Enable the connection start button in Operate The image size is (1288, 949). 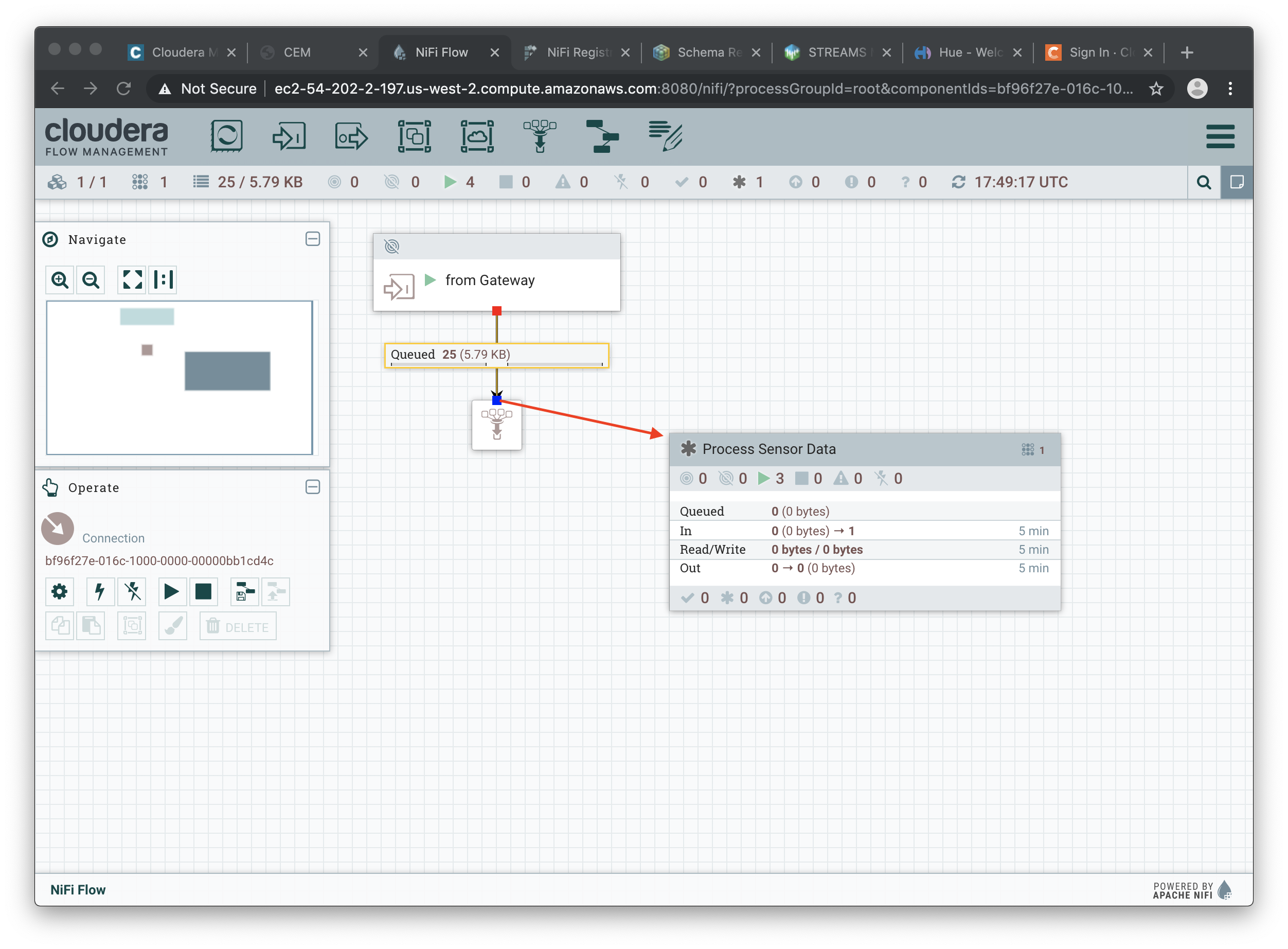coord(171,591)
